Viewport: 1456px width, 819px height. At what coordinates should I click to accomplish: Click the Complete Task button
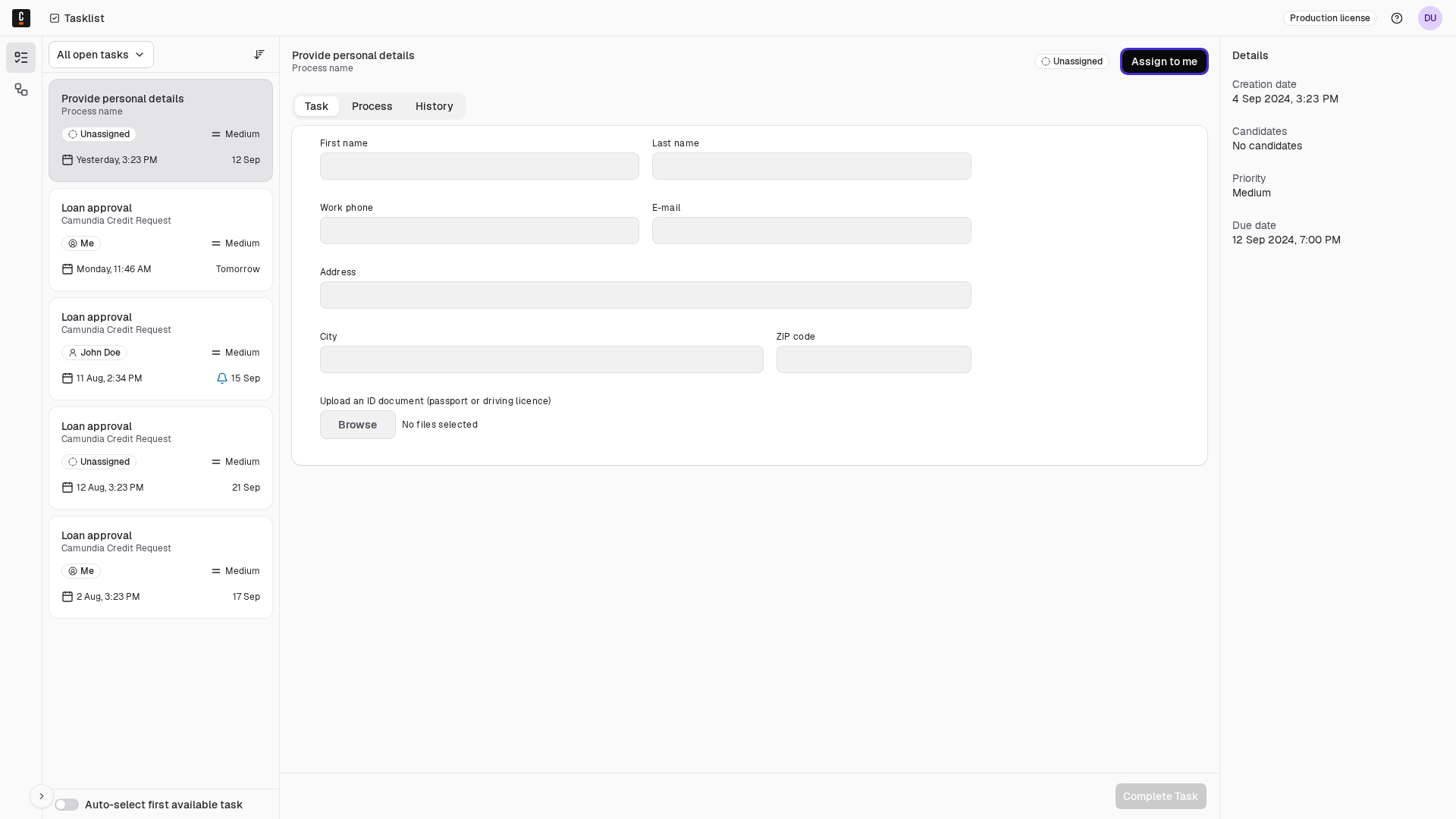(1160, 796)
